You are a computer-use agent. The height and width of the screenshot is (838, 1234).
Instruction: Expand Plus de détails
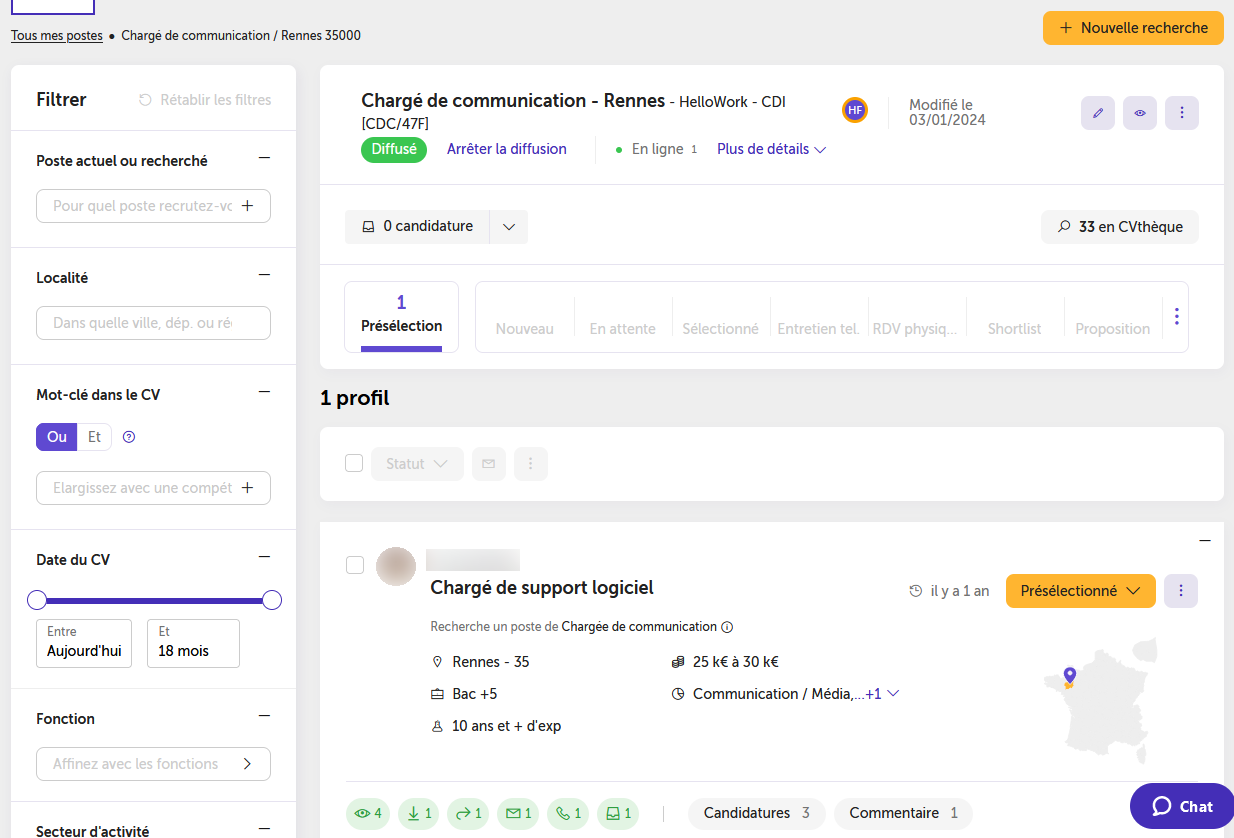(771, 149)
